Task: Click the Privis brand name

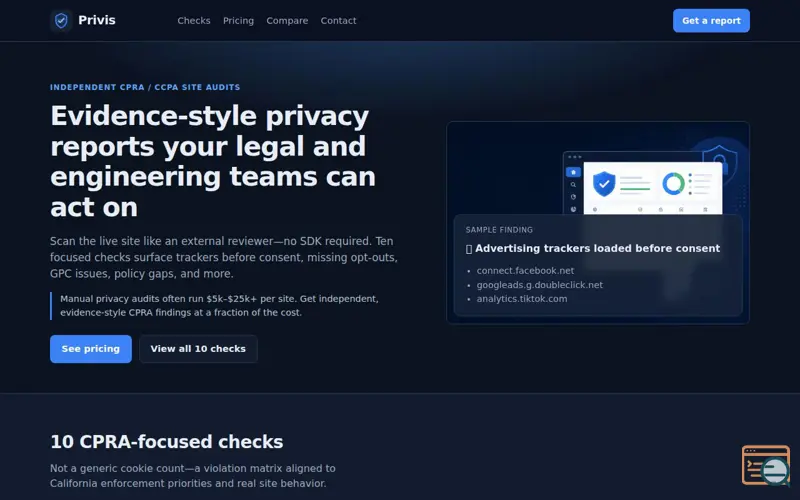Action: point(96,20)
